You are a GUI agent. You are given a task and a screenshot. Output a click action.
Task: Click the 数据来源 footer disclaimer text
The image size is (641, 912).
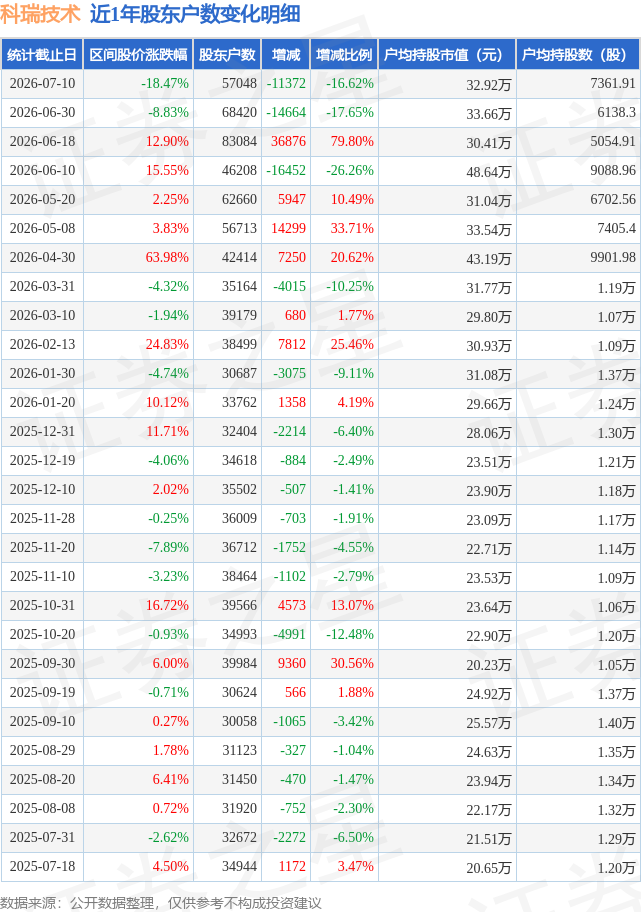click(161, 903)
